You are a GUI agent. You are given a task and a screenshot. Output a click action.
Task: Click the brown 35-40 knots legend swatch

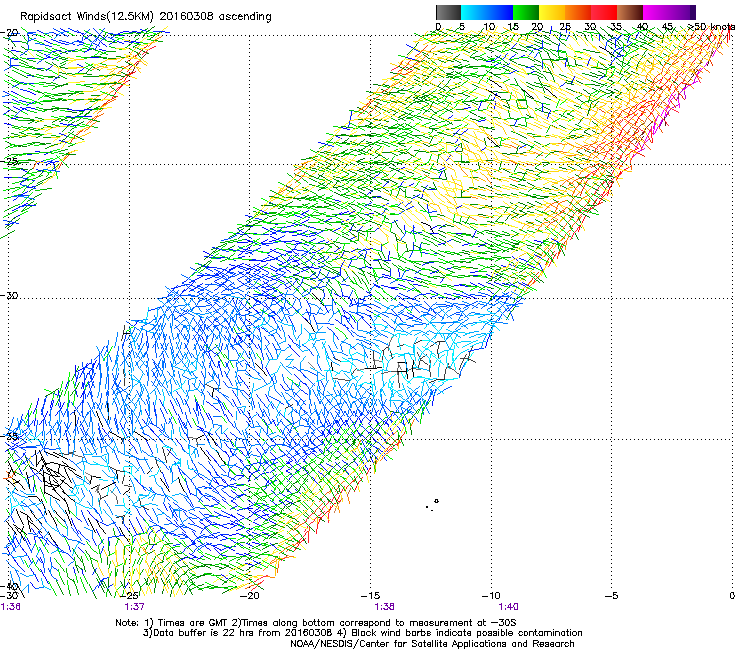630,12
